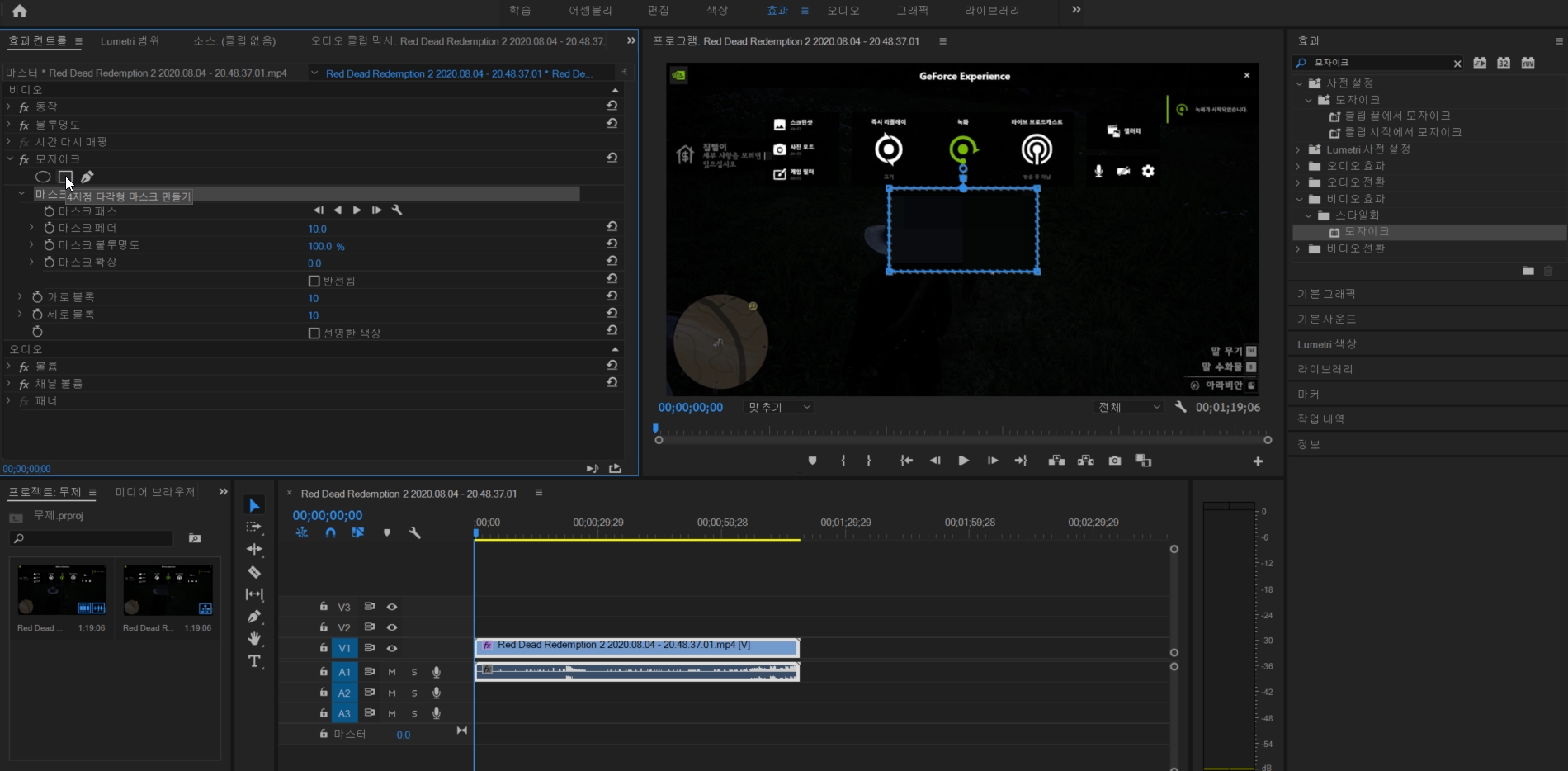
Task: Show more workspaces with overflow arrows
Action: (1076, 10)
